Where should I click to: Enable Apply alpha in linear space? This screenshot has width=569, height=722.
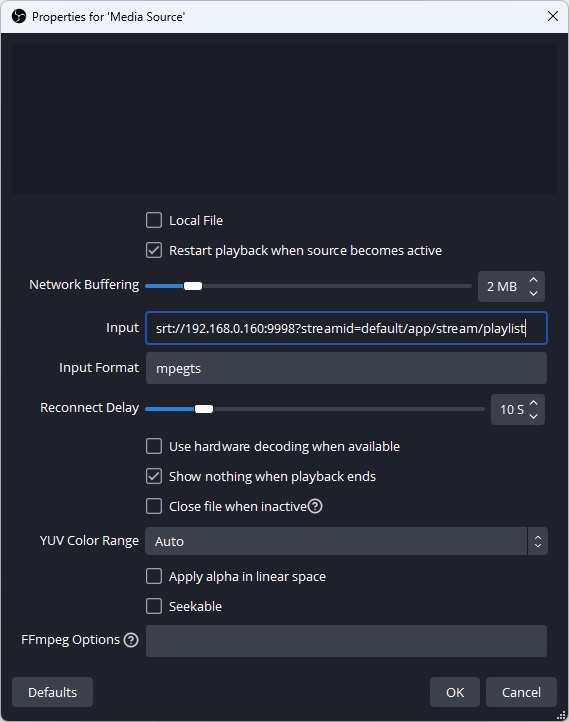(154, 576)
